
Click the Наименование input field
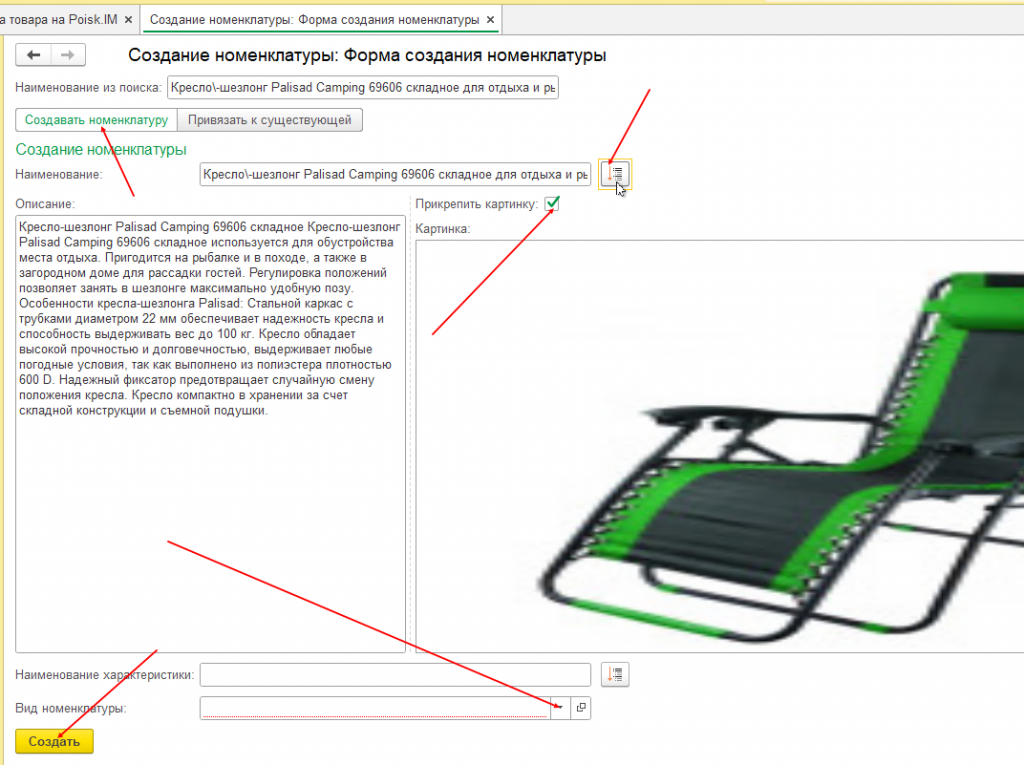click(395, 174)
